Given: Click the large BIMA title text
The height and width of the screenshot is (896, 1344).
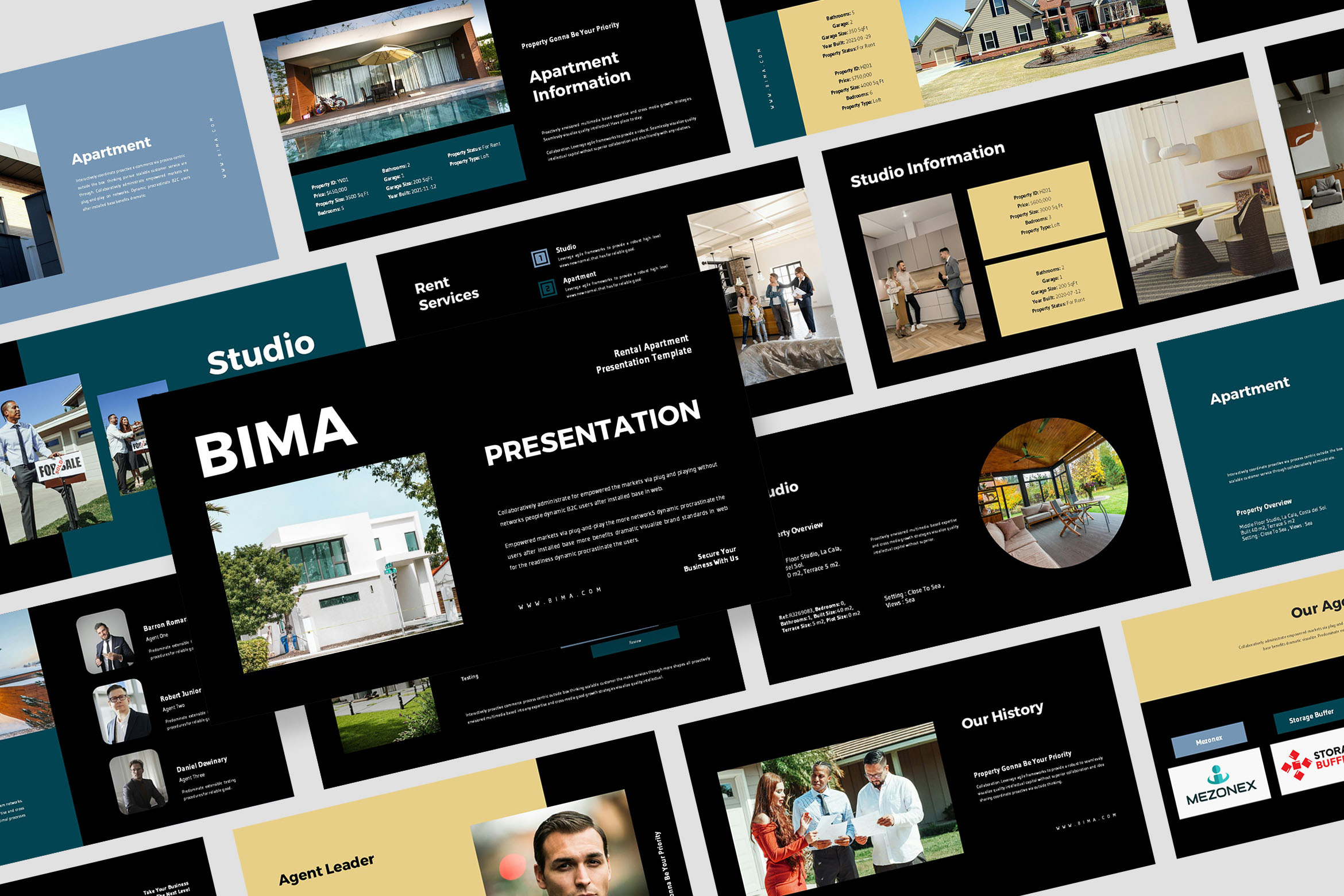Looking at the screenshot, I should click(275, 442).
